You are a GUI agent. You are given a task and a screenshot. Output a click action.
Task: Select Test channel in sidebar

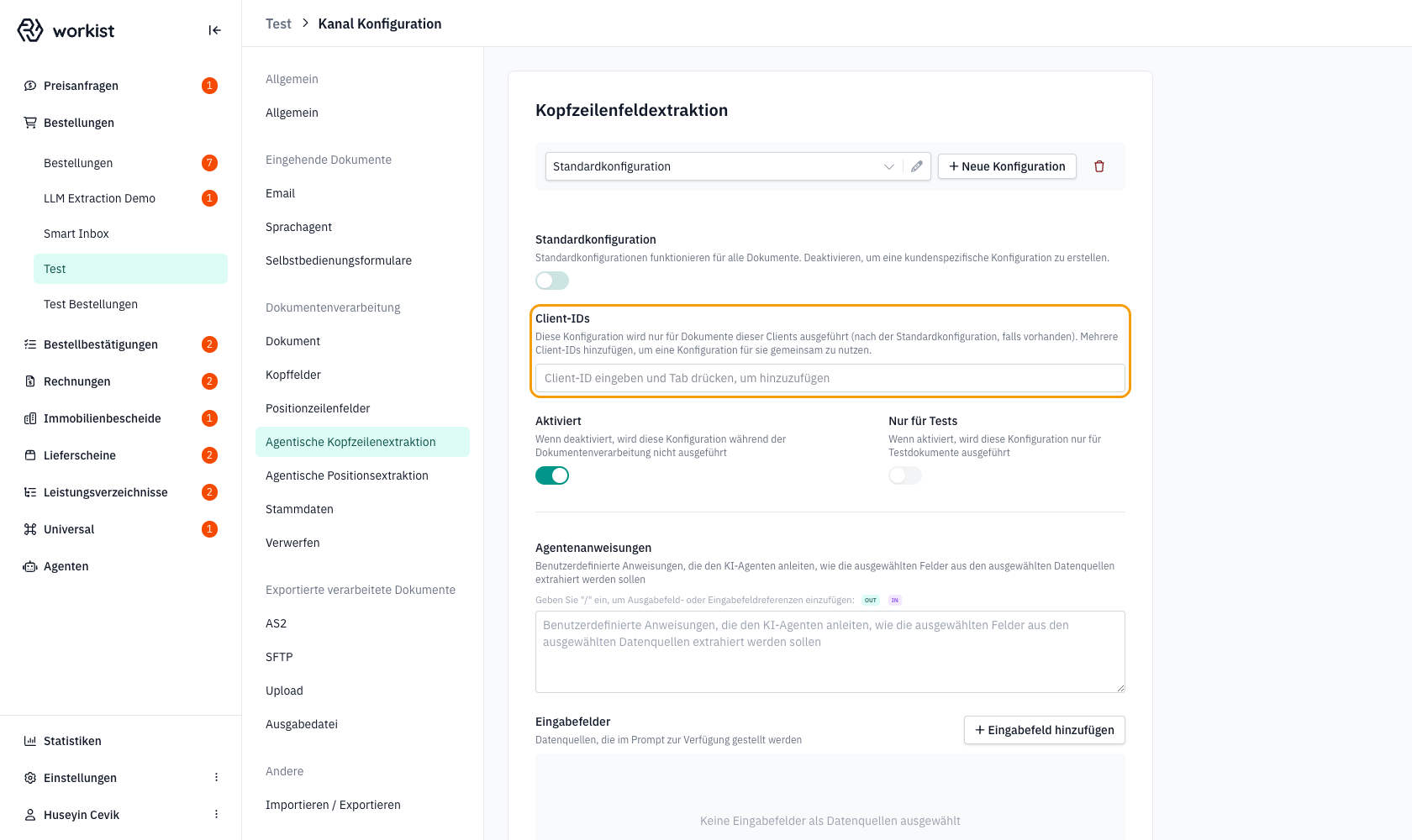pos(130,269)
